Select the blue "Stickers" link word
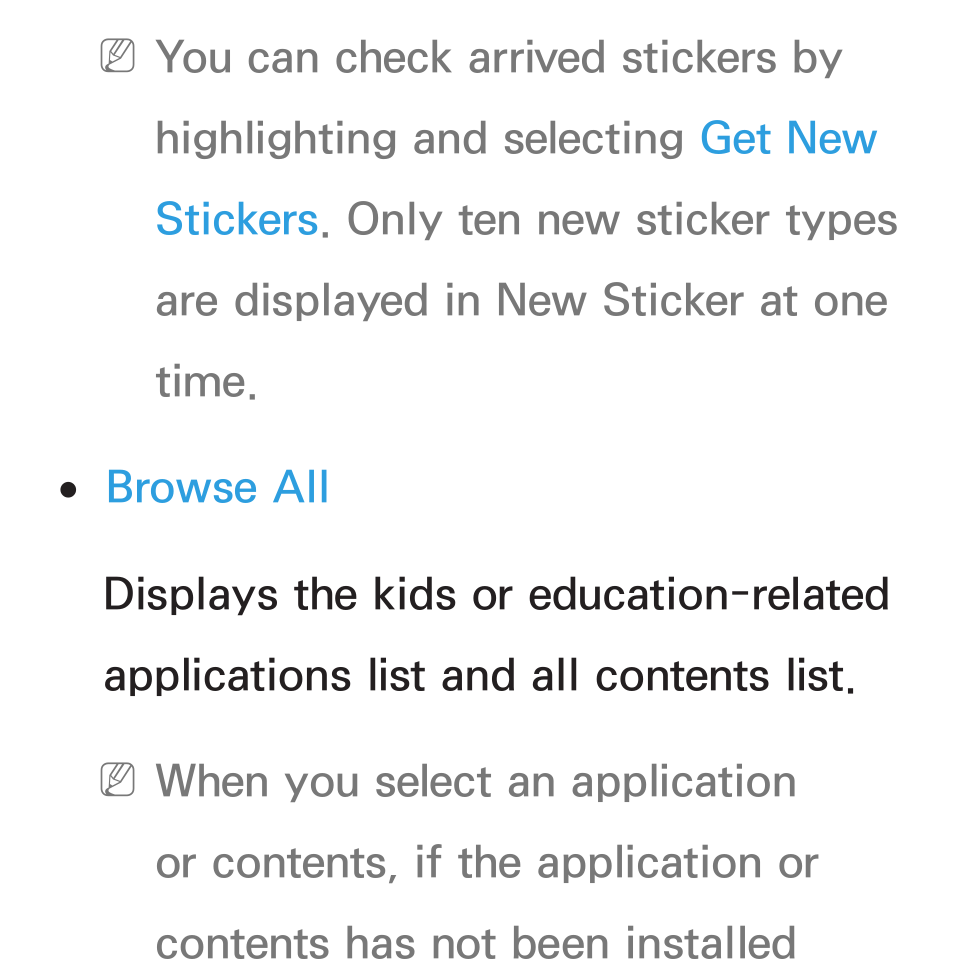954x977 pixels. [237, 219]
